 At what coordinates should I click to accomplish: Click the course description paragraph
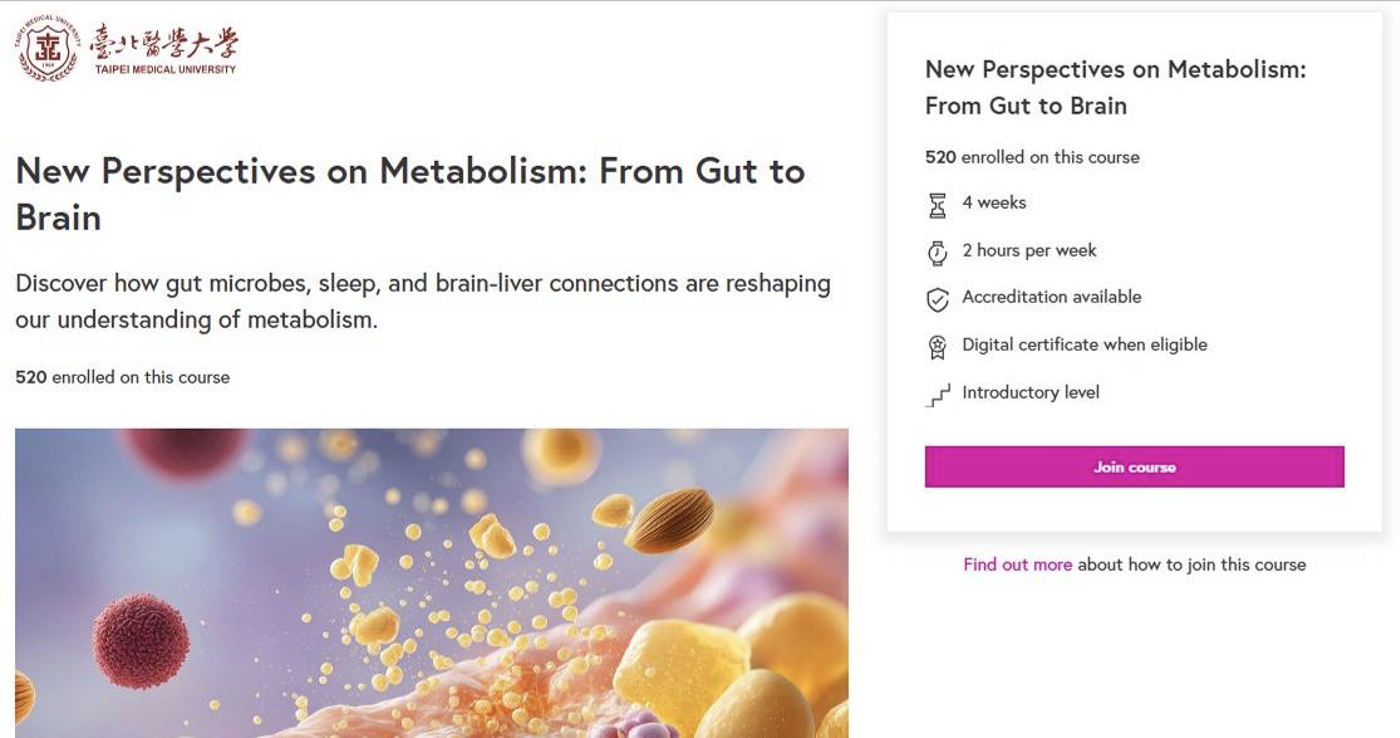pos(423,302)
